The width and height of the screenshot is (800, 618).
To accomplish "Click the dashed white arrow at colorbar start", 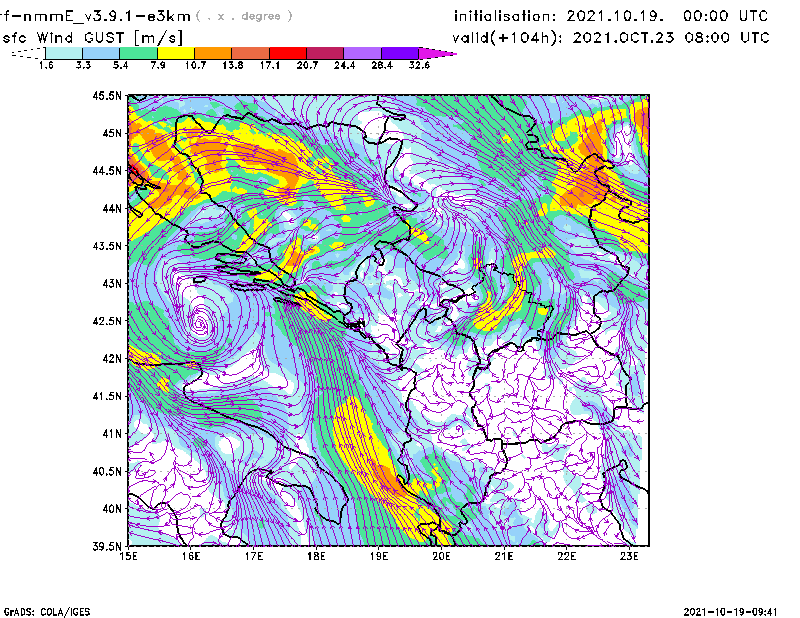I will [28, 53].
